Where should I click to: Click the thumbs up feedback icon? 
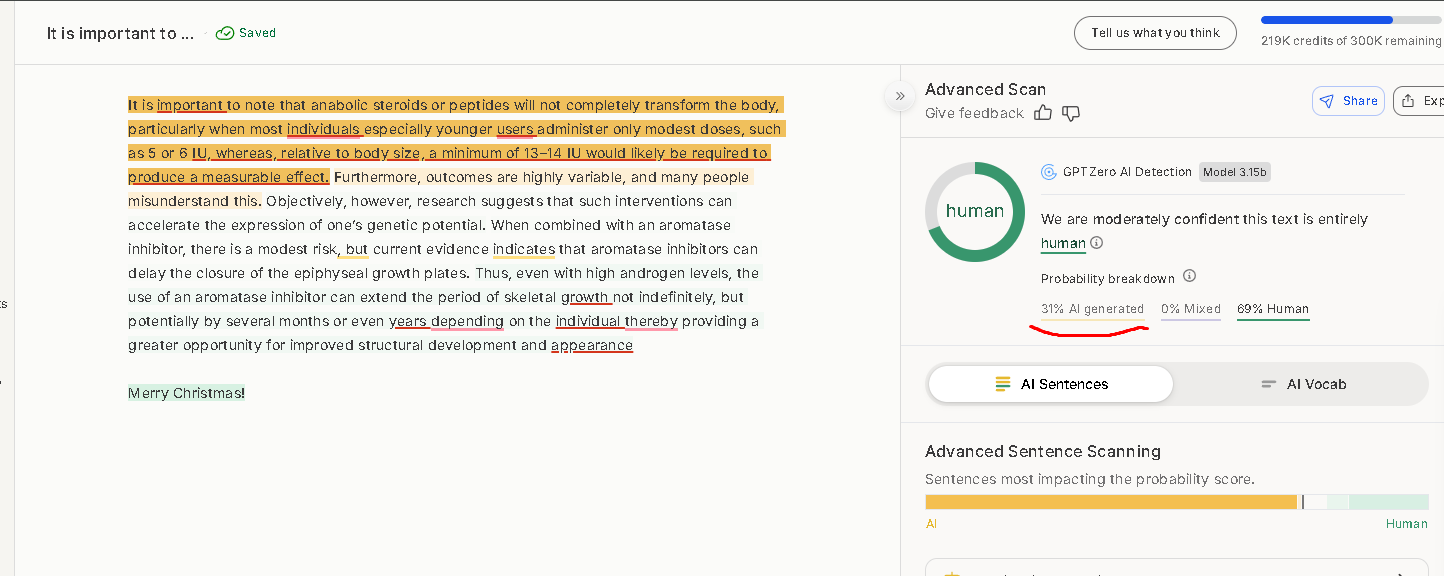coord(1043,113)
